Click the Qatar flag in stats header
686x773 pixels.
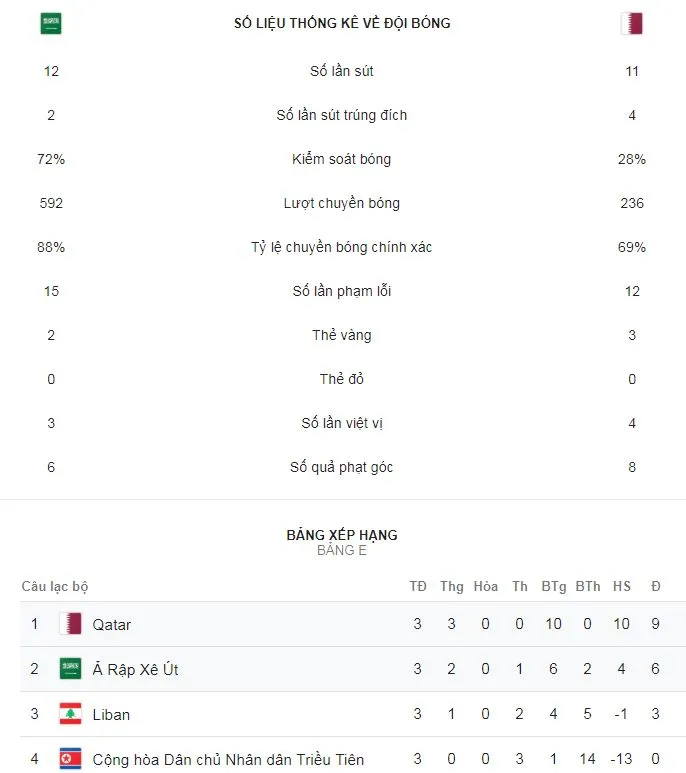[x=631, y=24]
